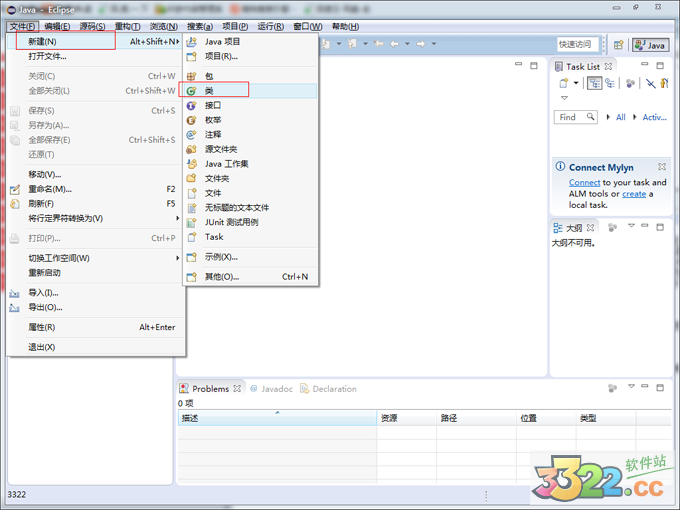Click Connect link in Mylyn panel
The width and height of the screenshot is (680, 510).
585,183
